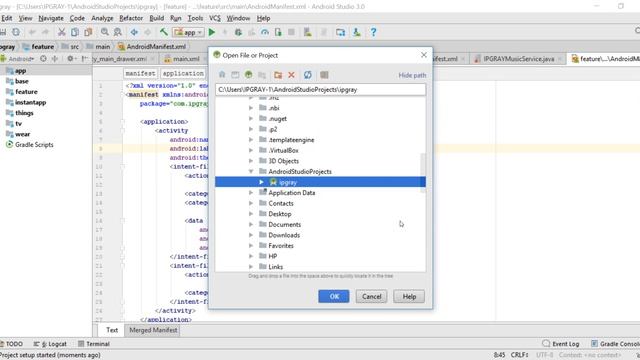
Task: Click the Make Project hammer icon
Action: [164, 32]
